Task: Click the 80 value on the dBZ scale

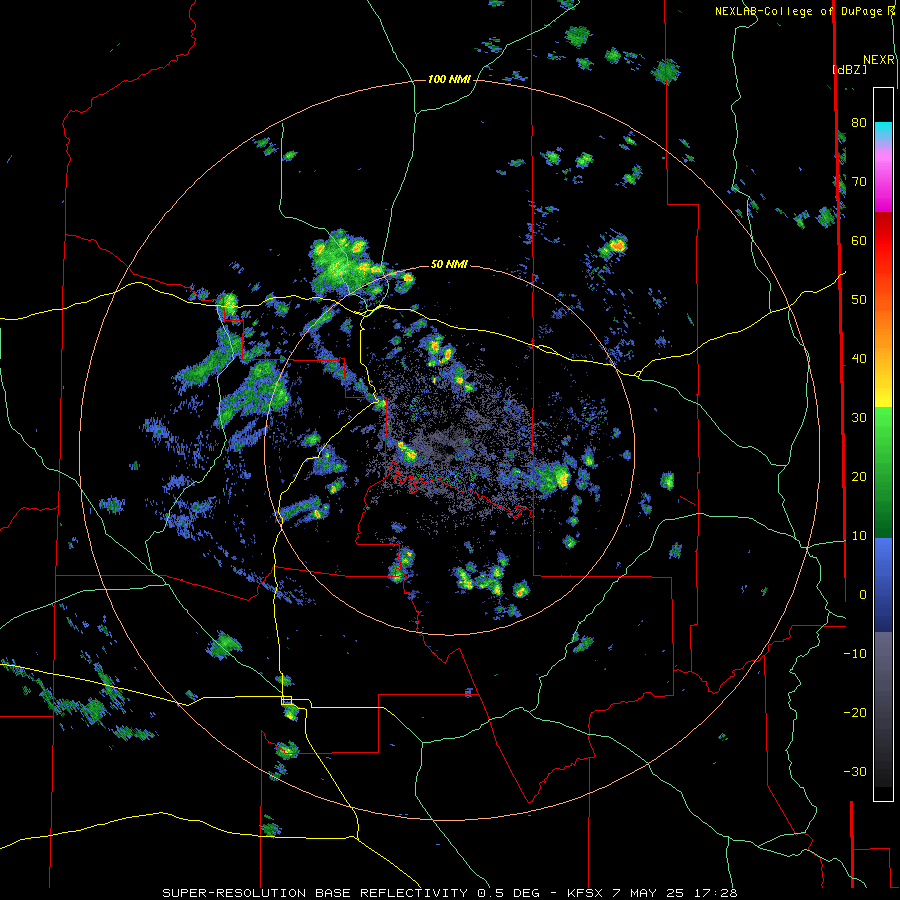Action: (859, 122)
